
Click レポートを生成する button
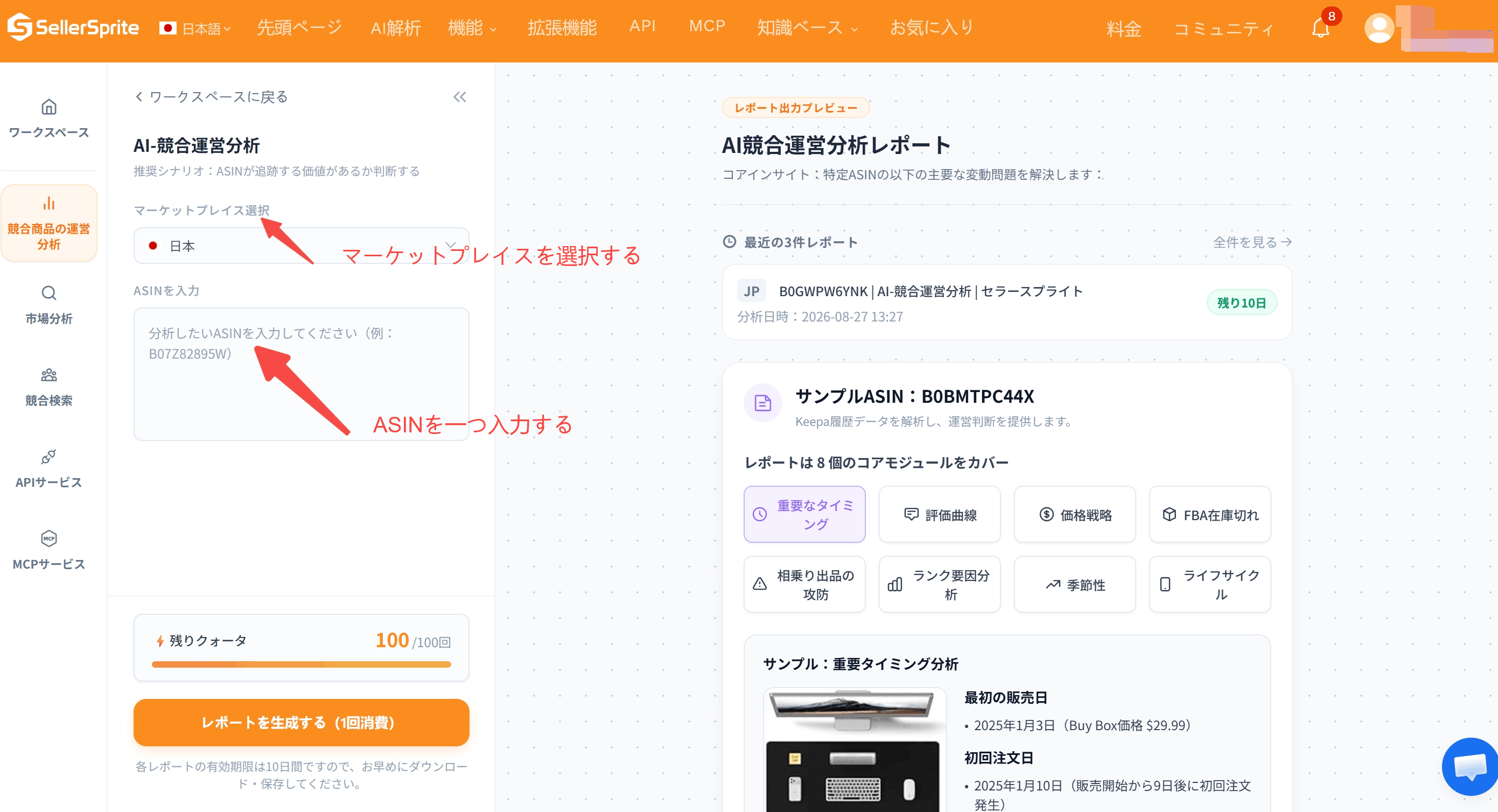(301, 723)
